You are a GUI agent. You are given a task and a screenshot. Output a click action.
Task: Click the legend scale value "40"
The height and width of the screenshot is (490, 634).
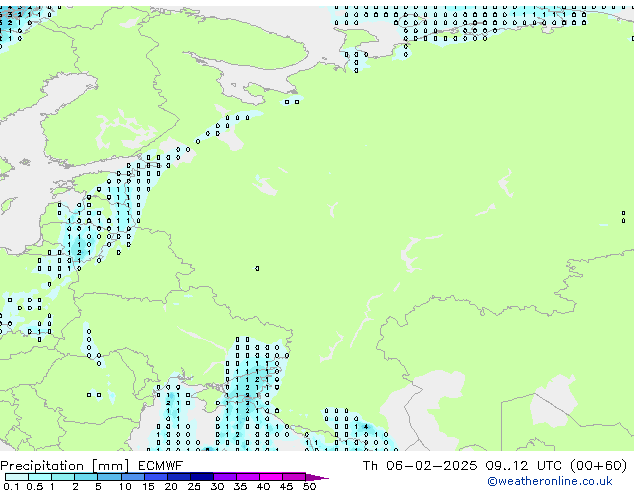point(263,486)
